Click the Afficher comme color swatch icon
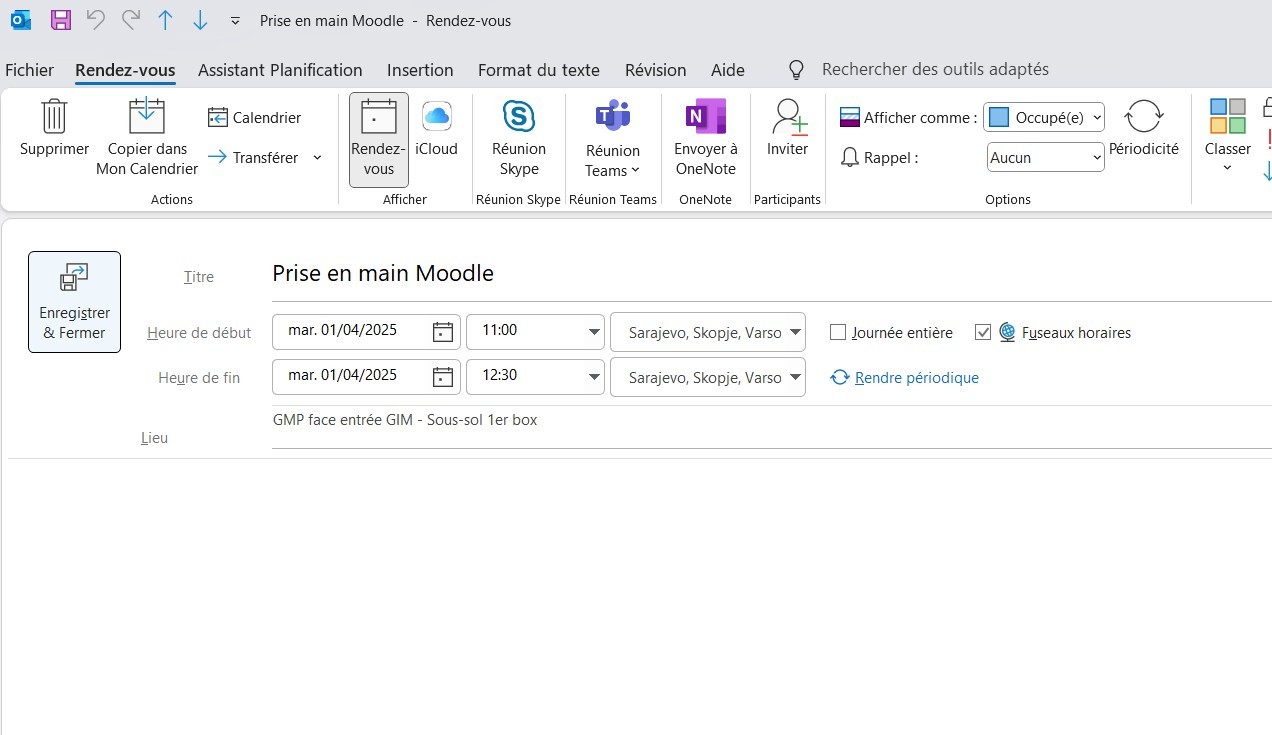This screenshot has height=735, width=1272. [x=998, y=118]
